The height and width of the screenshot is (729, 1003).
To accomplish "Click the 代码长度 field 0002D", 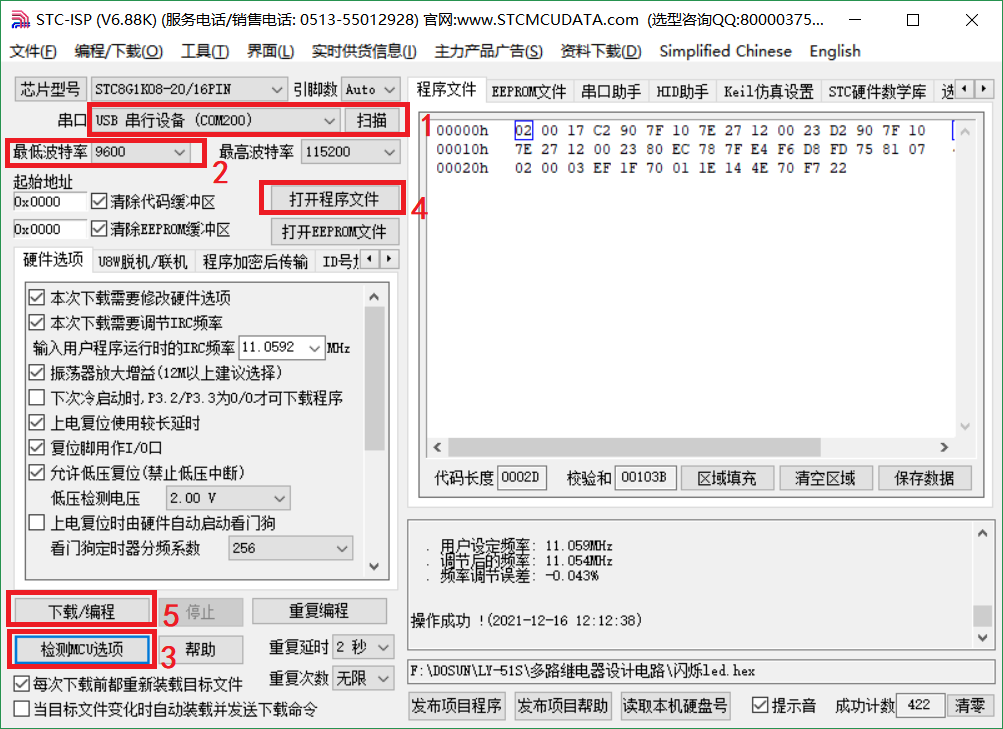I will tap(521, 477).
